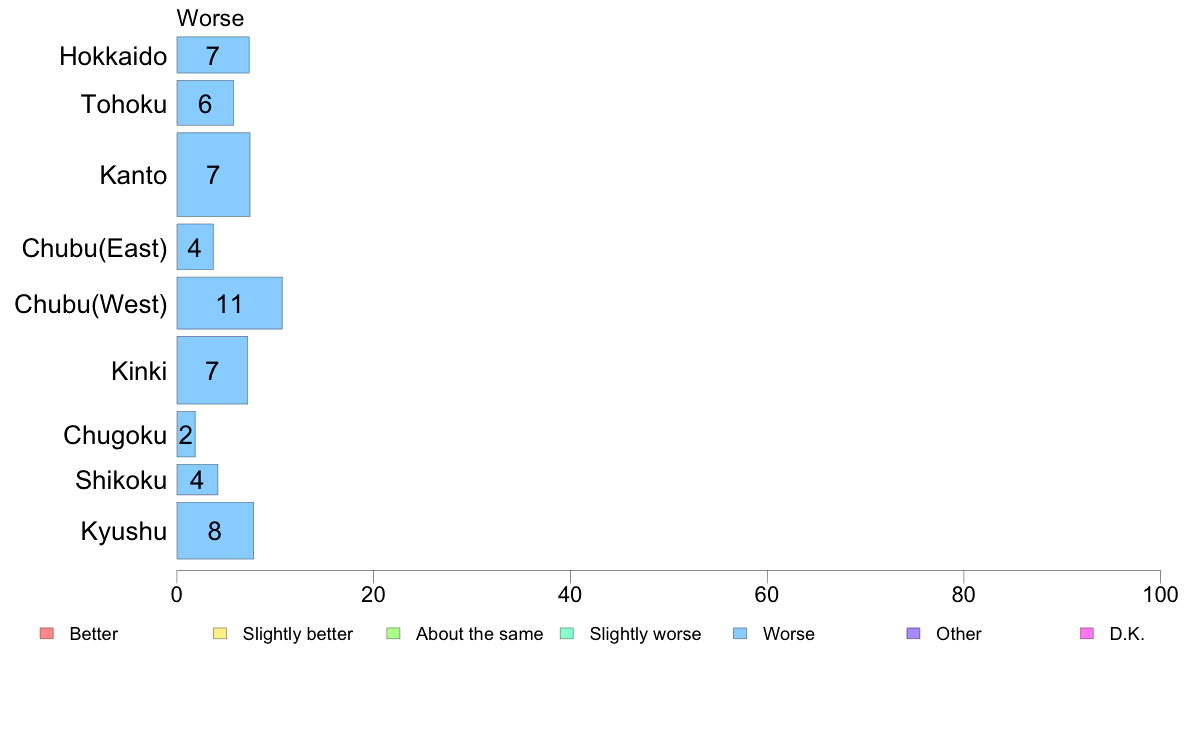Click the Chubu(West) region label

pyautogui.click(x=91, y=304)
